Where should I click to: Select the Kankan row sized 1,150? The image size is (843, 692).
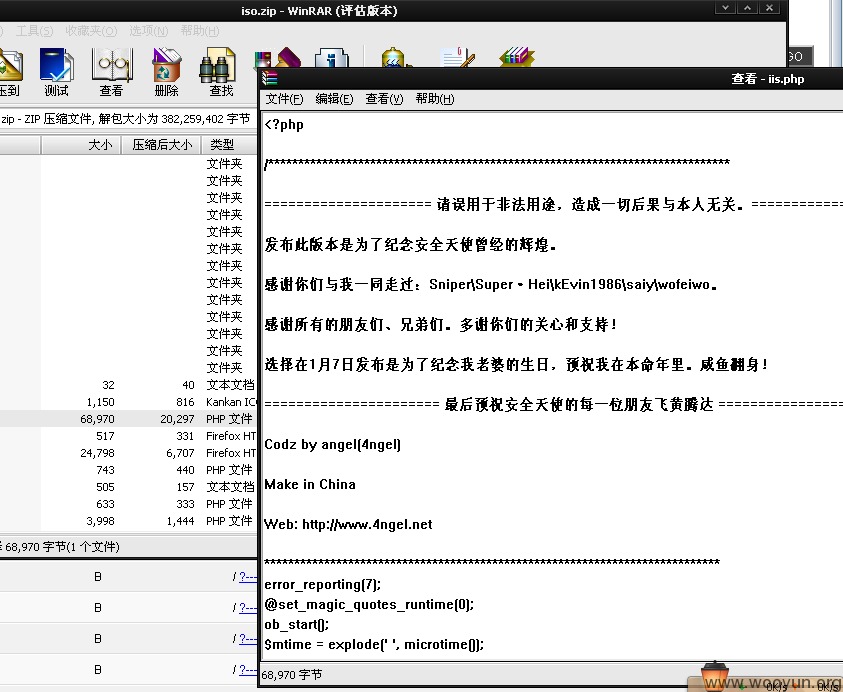(128, 402)
